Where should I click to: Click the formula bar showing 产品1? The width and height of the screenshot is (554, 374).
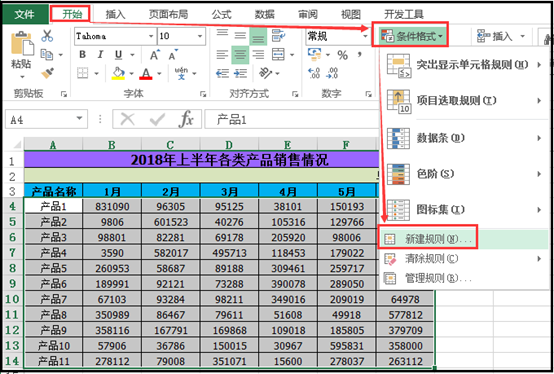pyautogui.click(x=292, y=120)
